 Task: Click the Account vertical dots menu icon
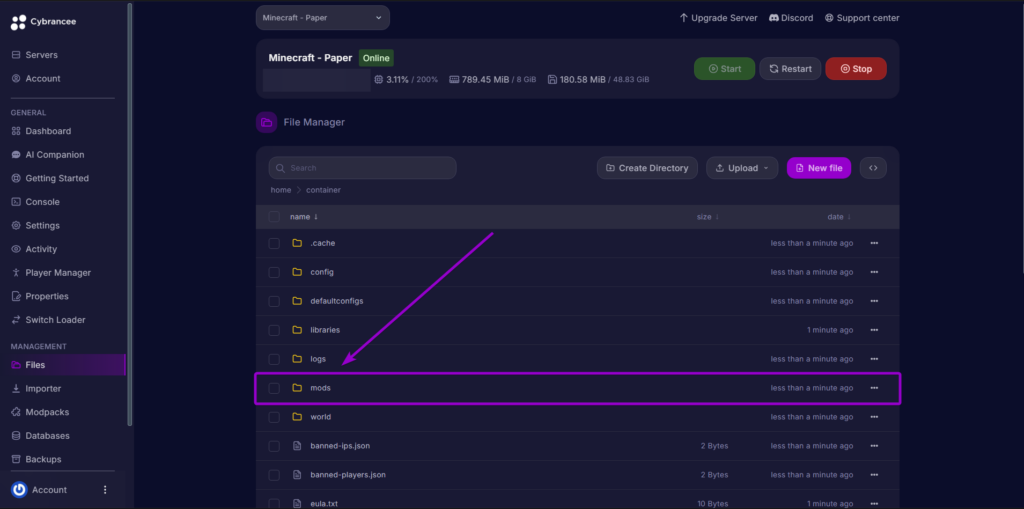point(105,490)
